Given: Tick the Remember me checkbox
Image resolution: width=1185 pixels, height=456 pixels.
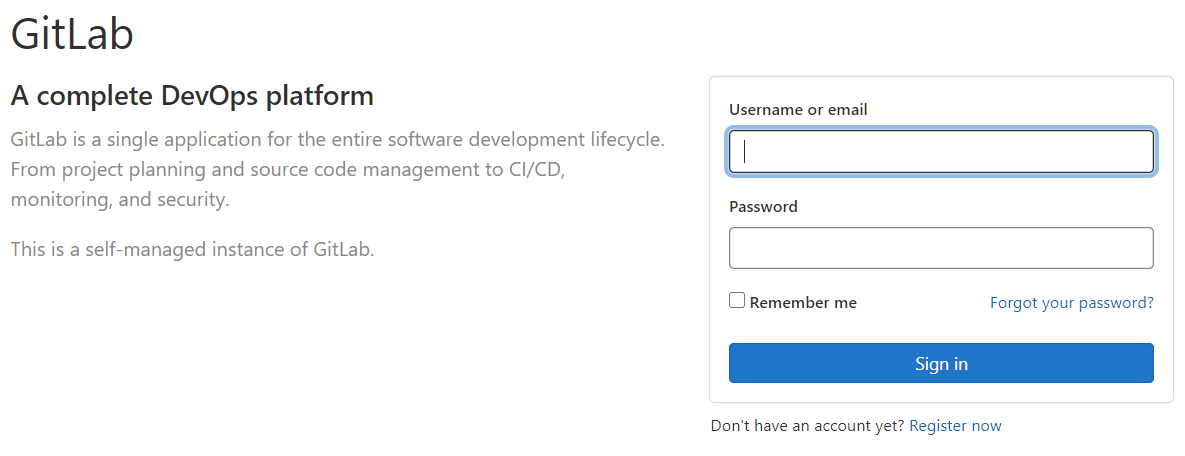Looking at the screenshot, I should click(x=737, y=301).
